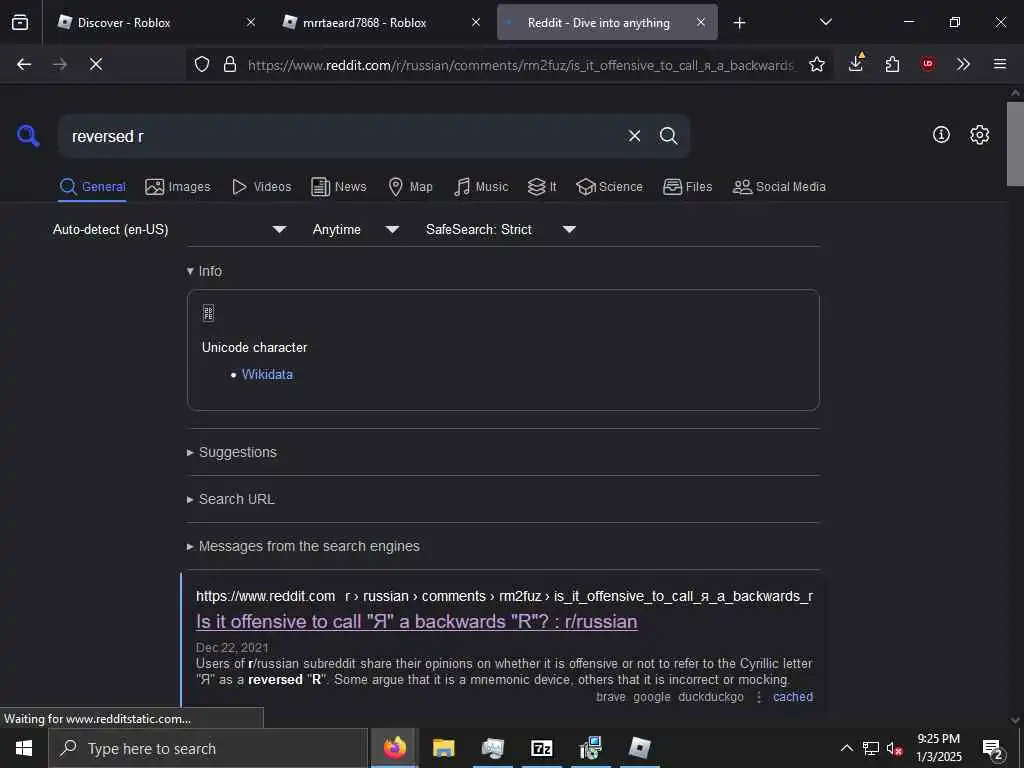This screenshot has height=768, width=1024.
Task: Click the reddit.com result URL breadcrumb
Action: pyautogui.click(x=504, y=596)
